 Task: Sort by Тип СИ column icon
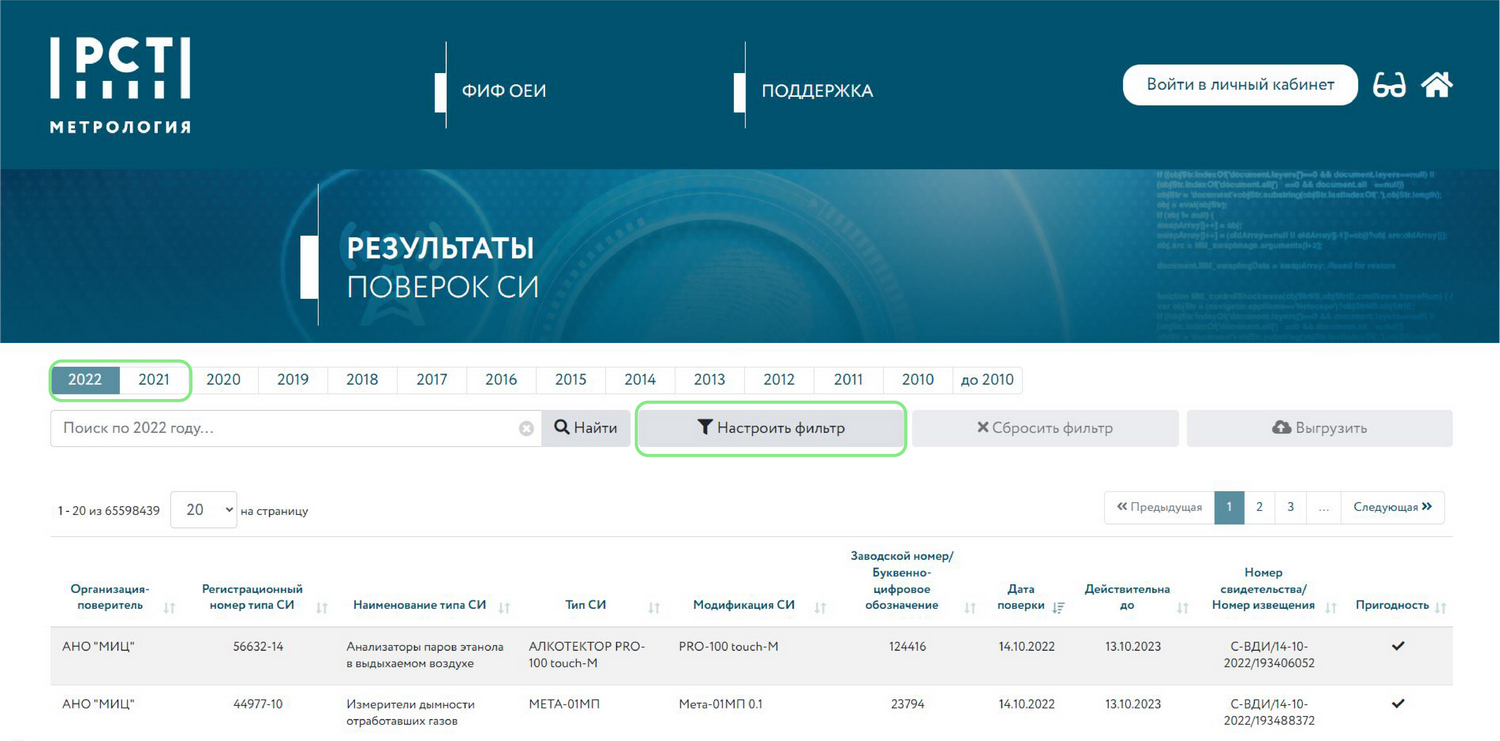(x=654, y=607)
